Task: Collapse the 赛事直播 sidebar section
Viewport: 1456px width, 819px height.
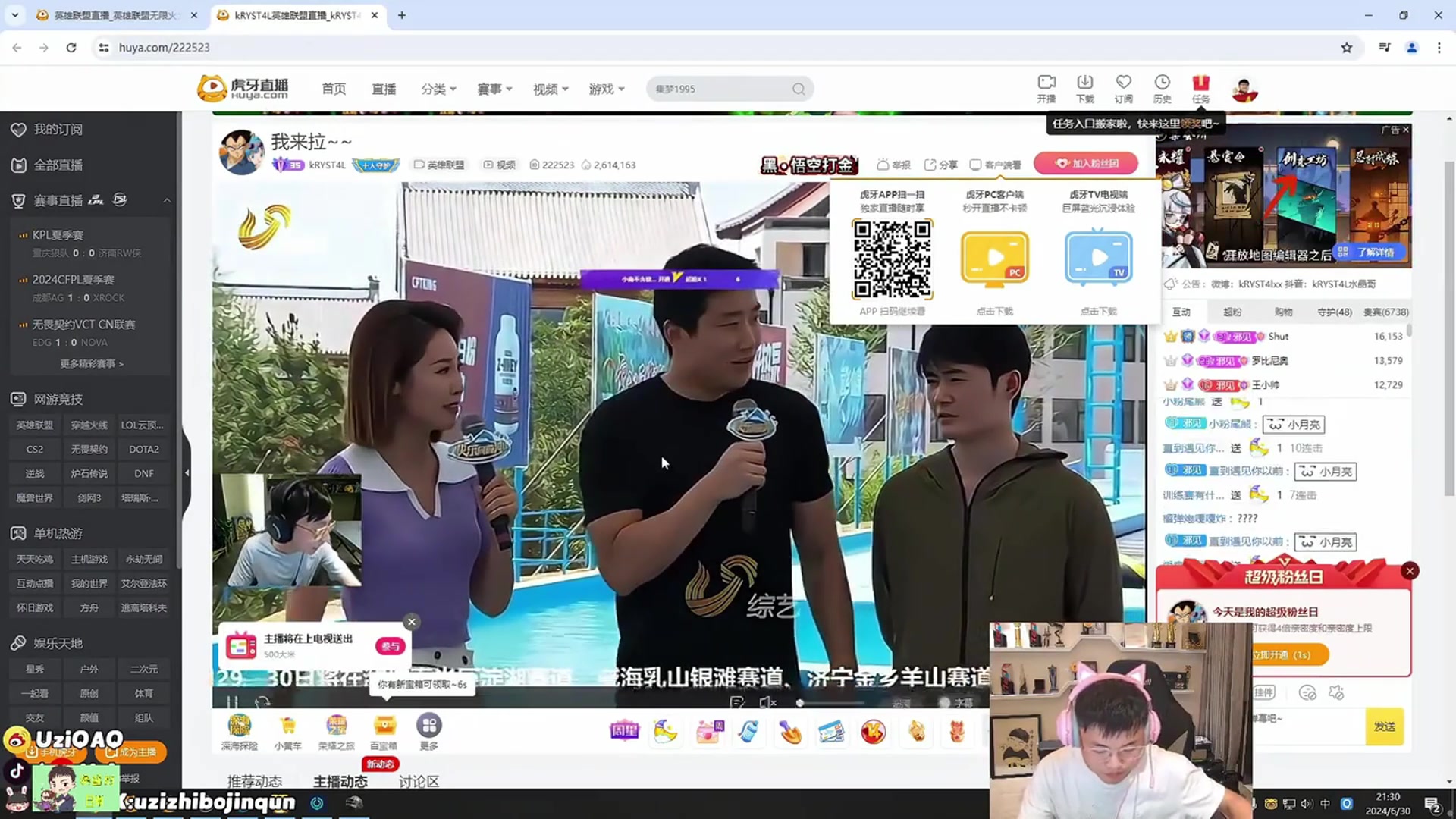Action: tap(167, 201)
